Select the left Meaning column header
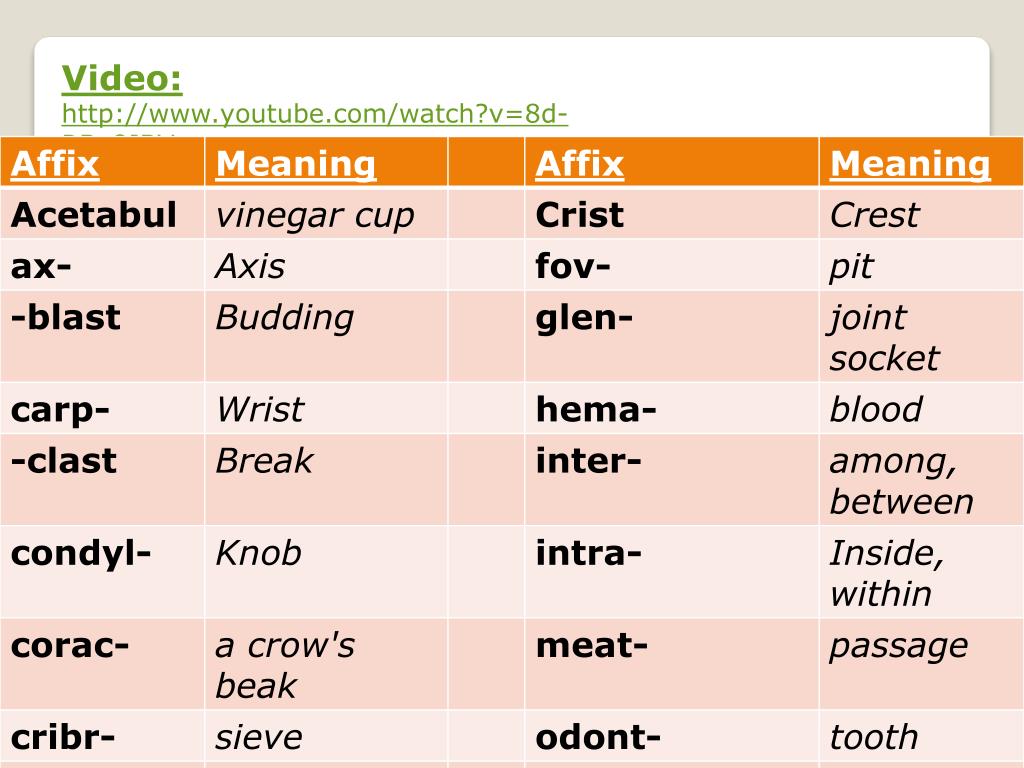This screenshot has width=1024, height=768. point(326,163)
